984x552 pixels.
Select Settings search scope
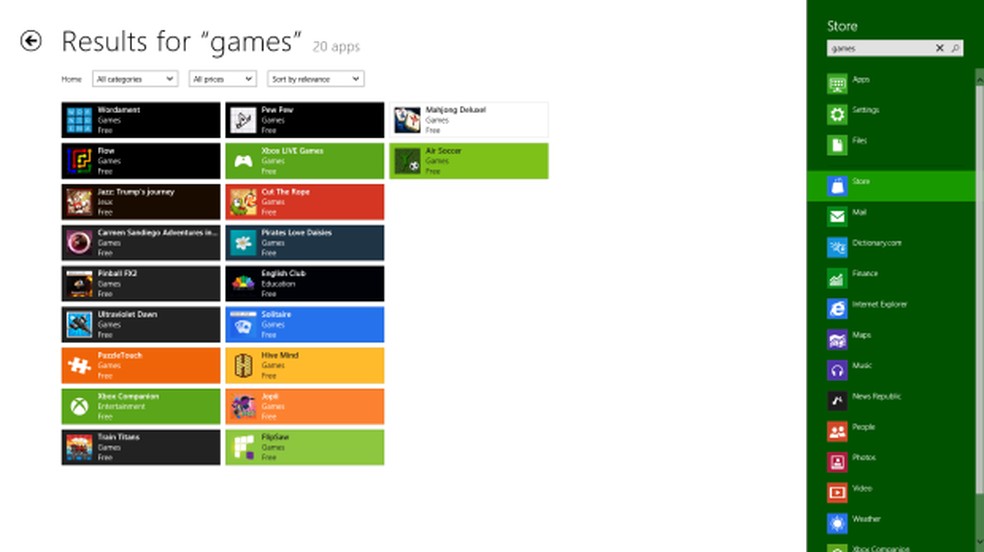click(891, 114)
